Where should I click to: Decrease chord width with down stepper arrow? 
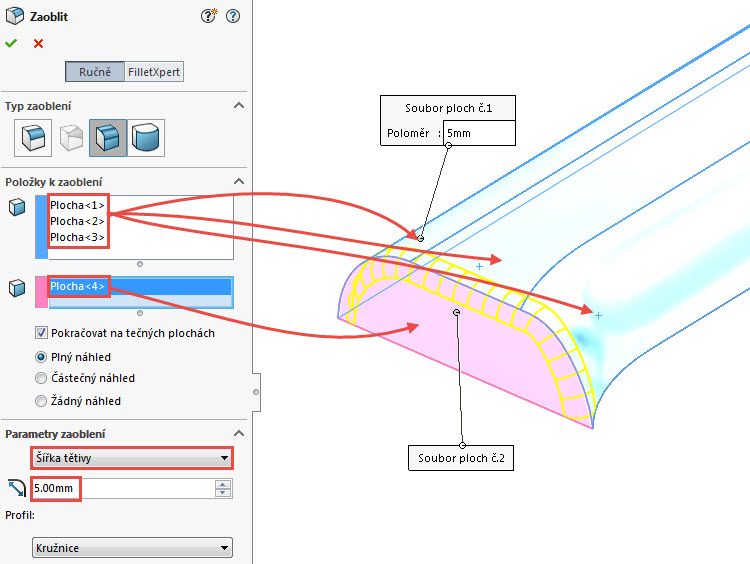pyautogui.click(x=223, y=493)
